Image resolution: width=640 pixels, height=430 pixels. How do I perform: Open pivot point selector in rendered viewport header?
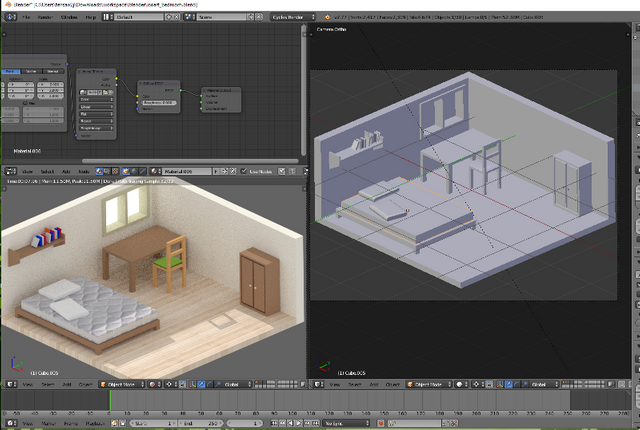pos(171,384)
